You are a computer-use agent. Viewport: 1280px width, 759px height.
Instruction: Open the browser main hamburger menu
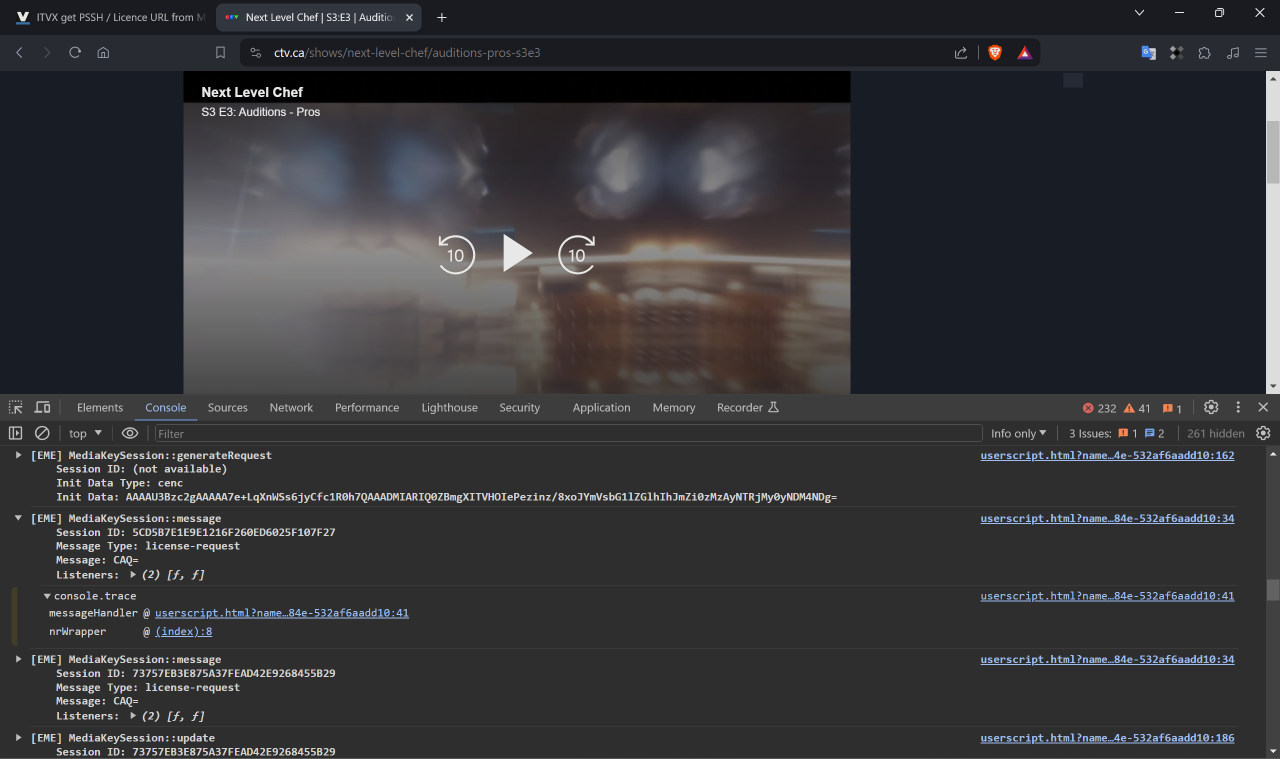pos(1261,53)
